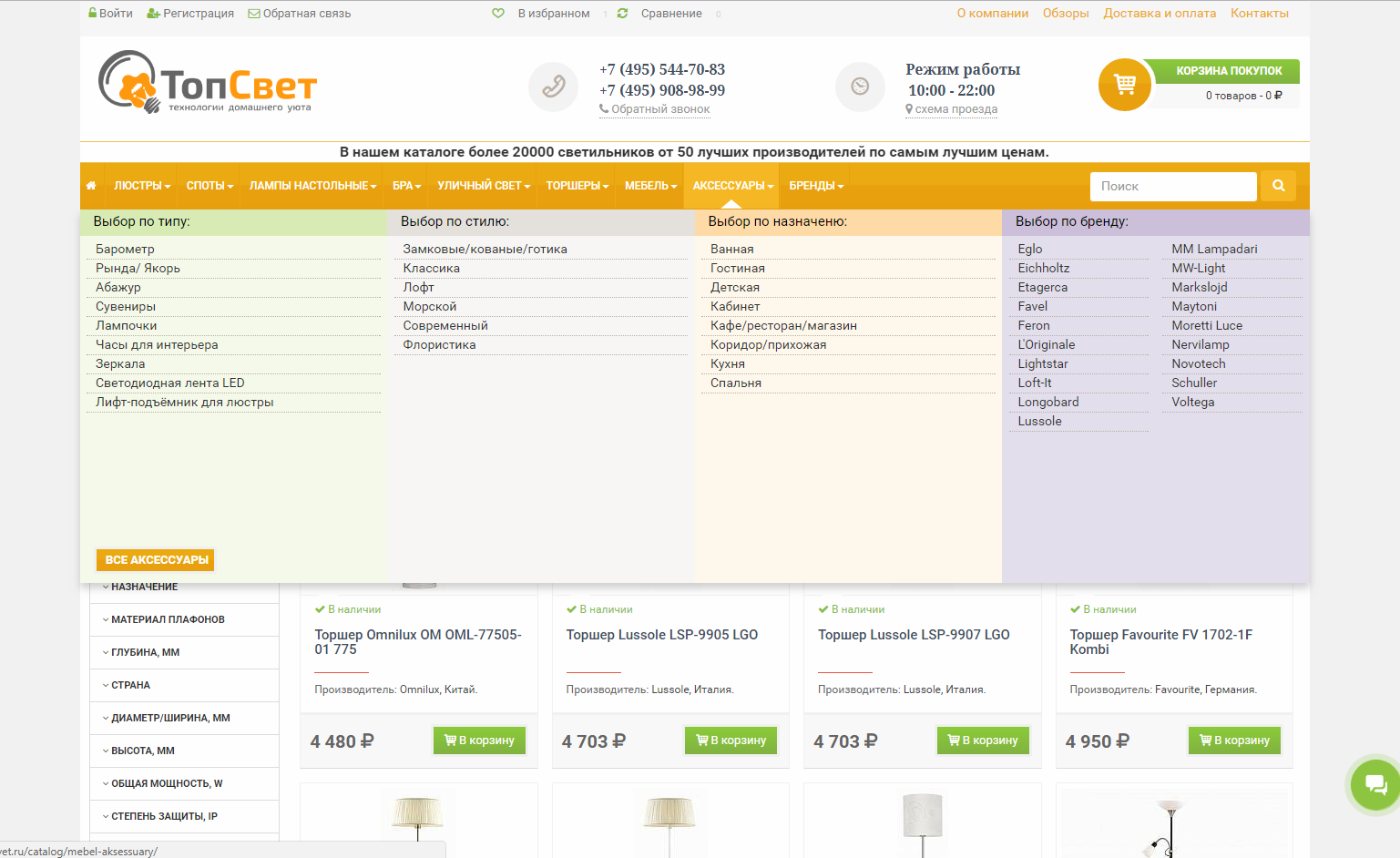Click the clock working hours icon
Screen dimensions: 1400x858
coord(860,87)
